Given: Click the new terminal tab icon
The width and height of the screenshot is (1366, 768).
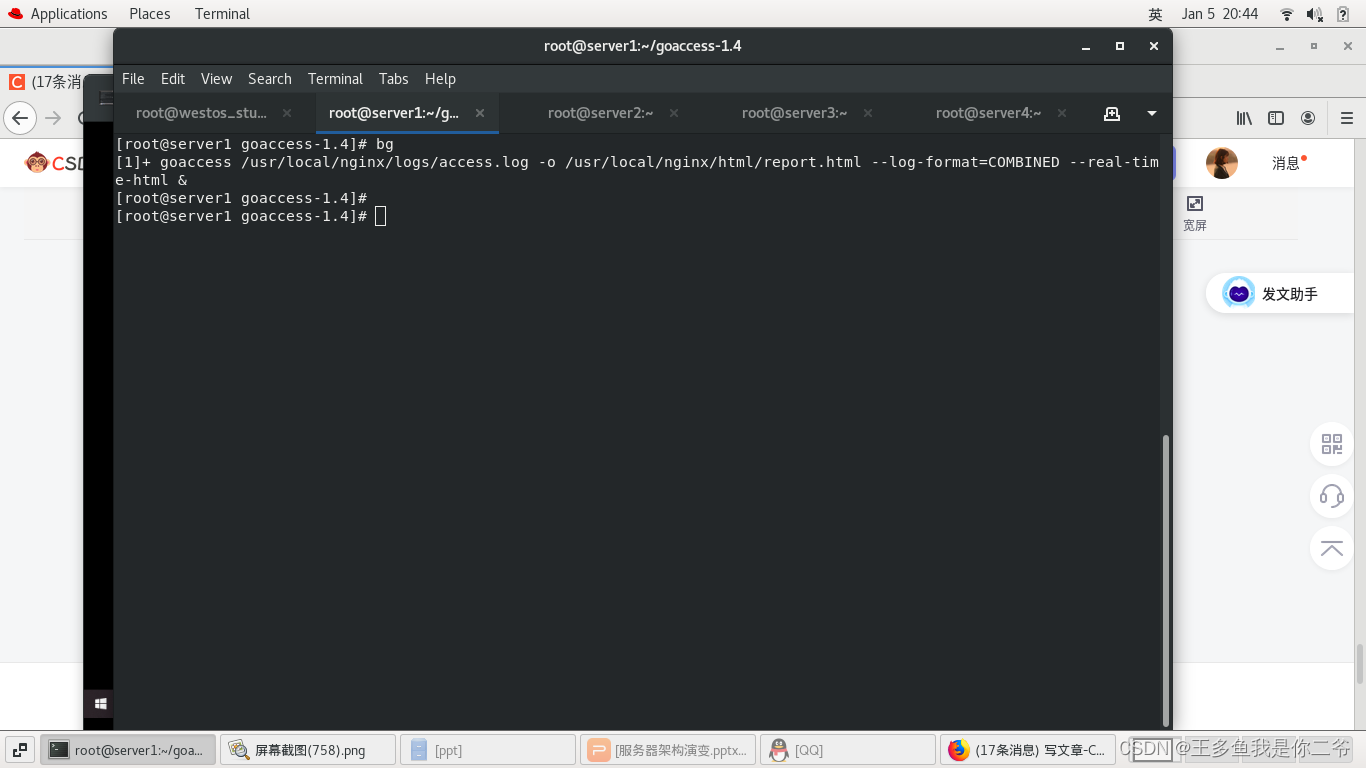Looking at the screenshot, I should 1112,113.
